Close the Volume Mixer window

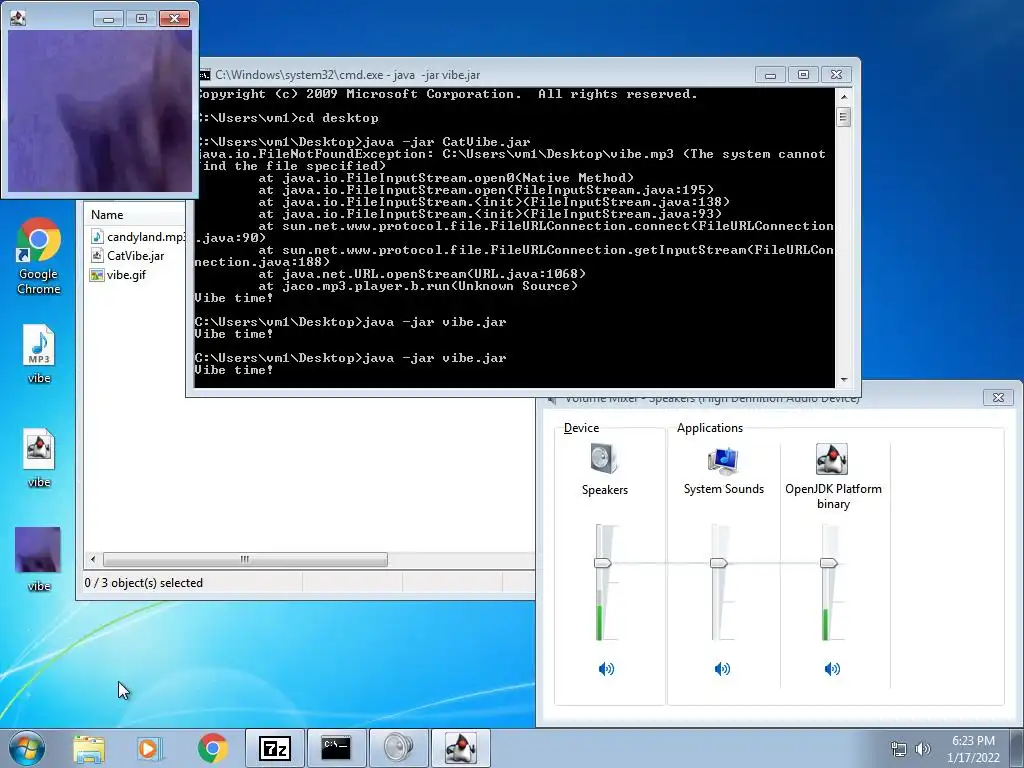998,397
